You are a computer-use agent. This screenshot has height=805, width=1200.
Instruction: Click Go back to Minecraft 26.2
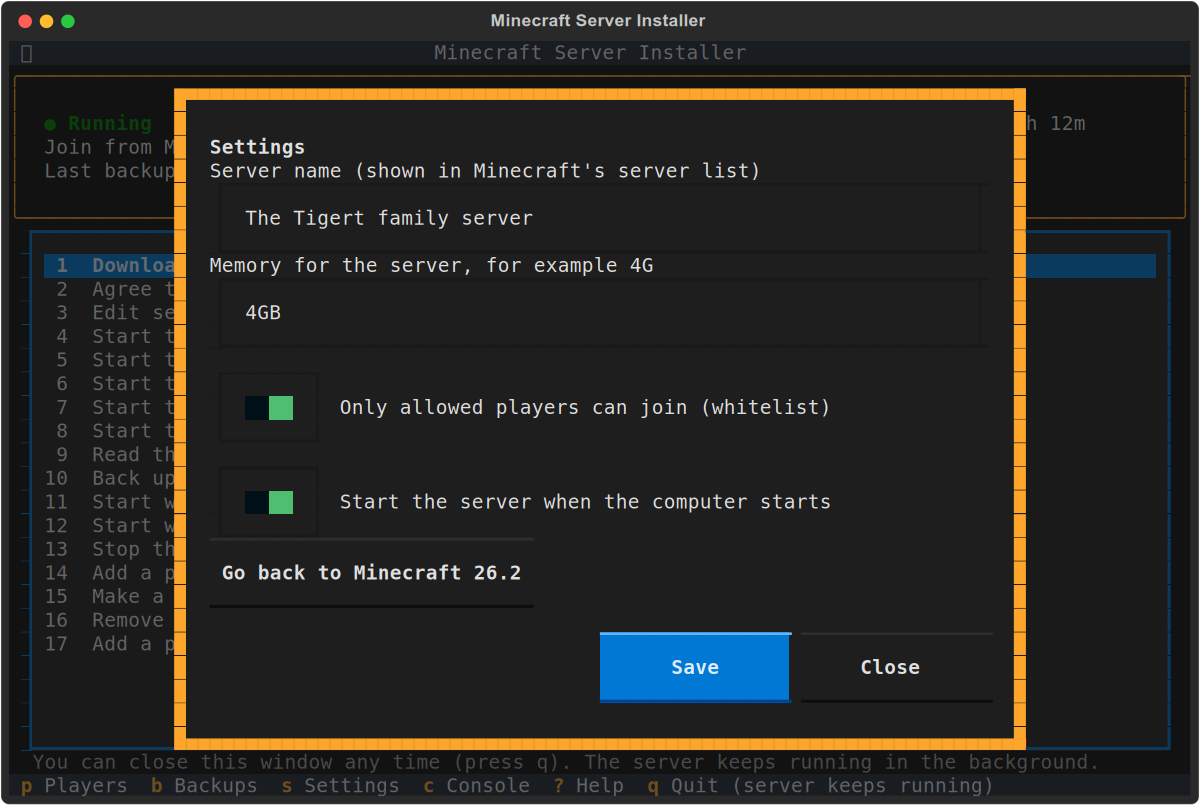[371, 573]
